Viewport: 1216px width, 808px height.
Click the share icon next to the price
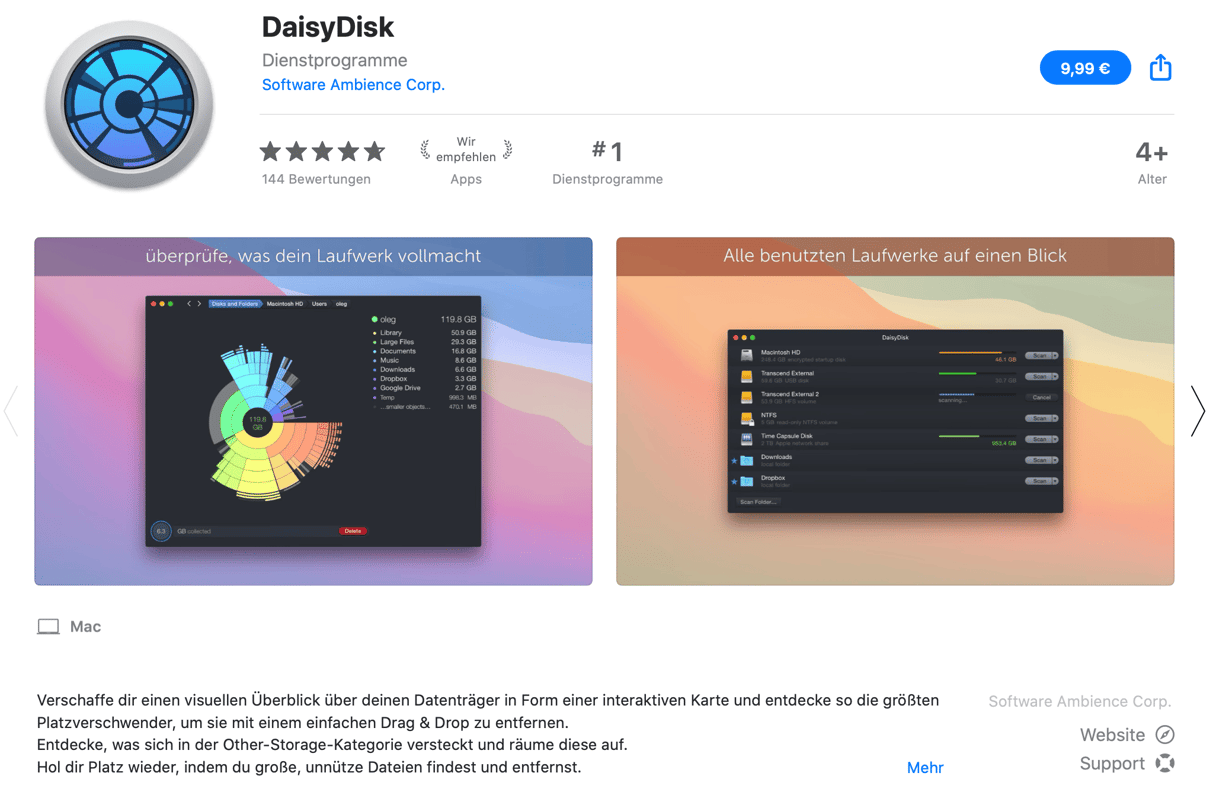tap(1160, 67)
